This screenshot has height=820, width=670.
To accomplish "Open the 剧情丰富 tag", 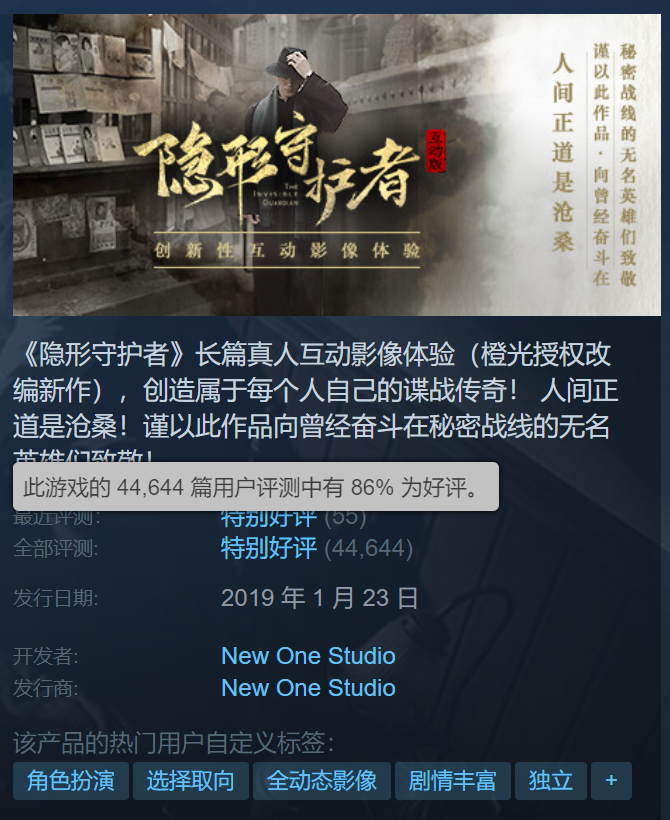I will [452, 780].
